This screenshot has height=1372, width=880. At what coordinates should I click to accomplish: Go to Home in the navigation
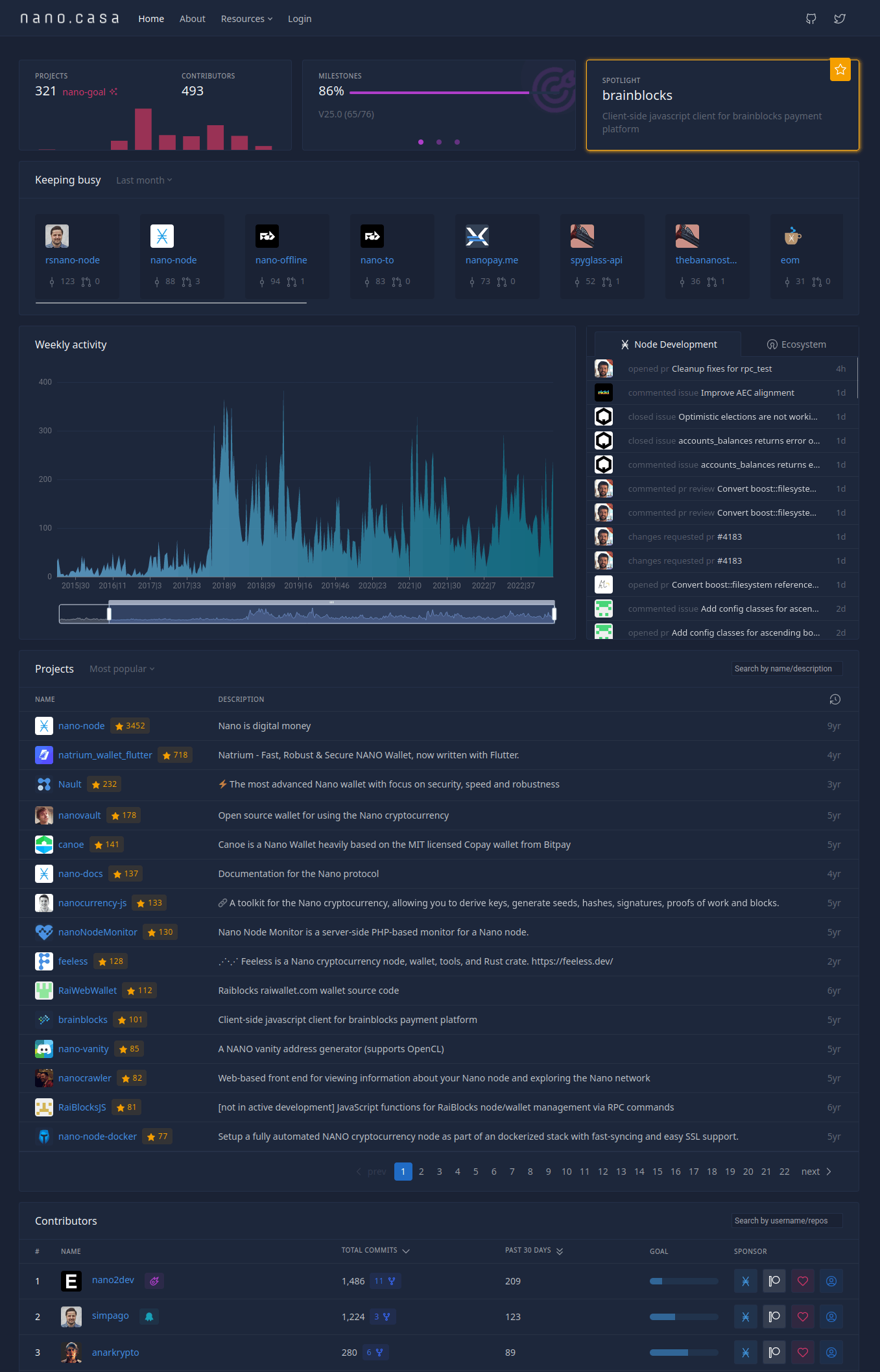[151, 19]
